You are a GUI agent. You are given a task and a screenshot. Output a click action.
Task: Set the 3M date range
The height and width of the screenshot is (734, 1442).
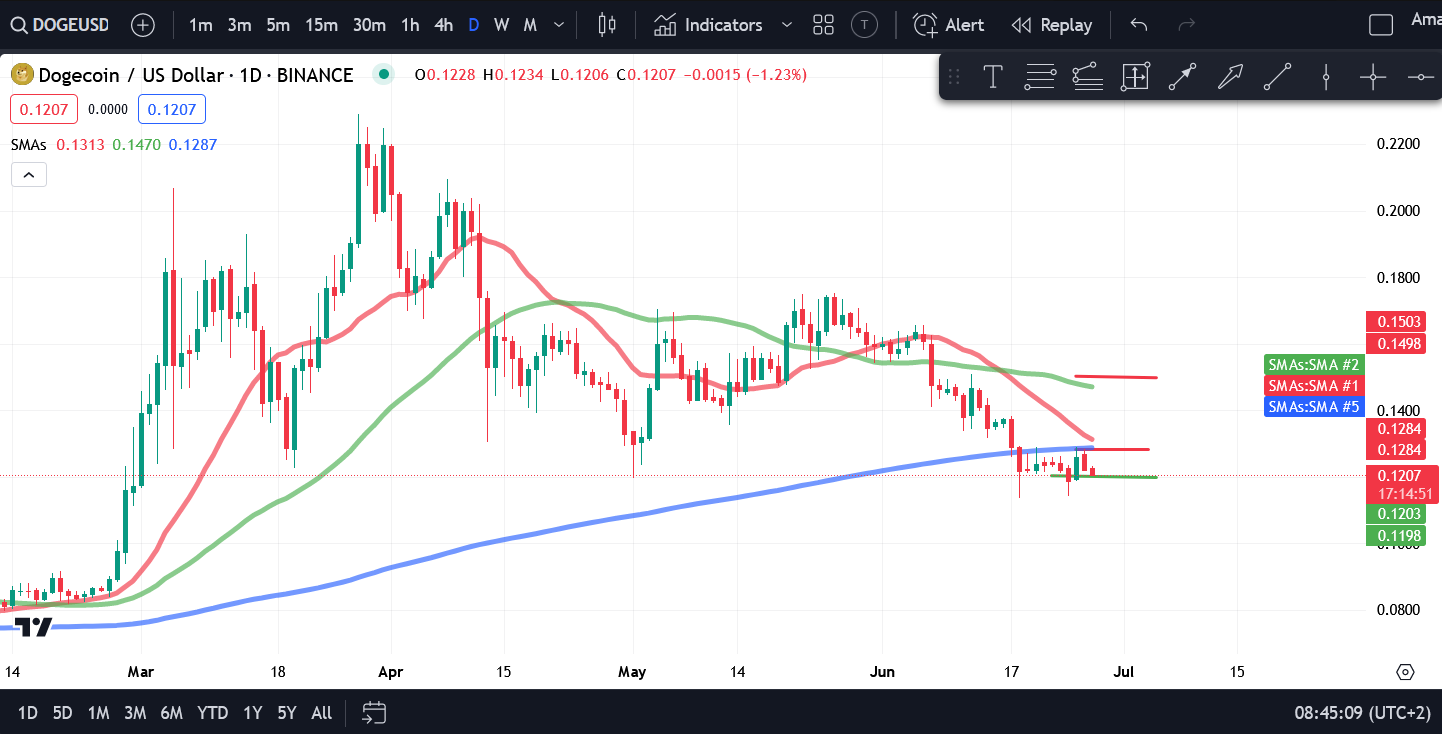[x=135, y=713]
